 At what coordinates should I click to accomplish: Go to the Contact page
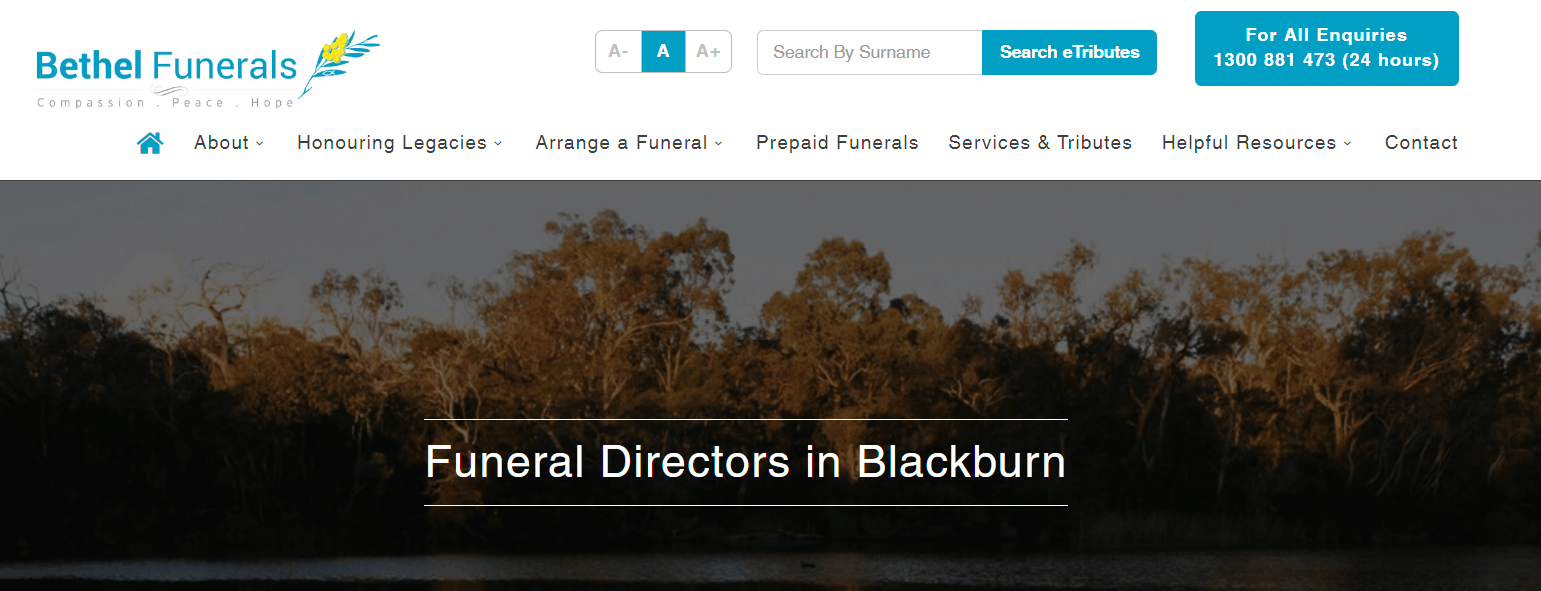pyautogui.click(x=1421, y=143)
